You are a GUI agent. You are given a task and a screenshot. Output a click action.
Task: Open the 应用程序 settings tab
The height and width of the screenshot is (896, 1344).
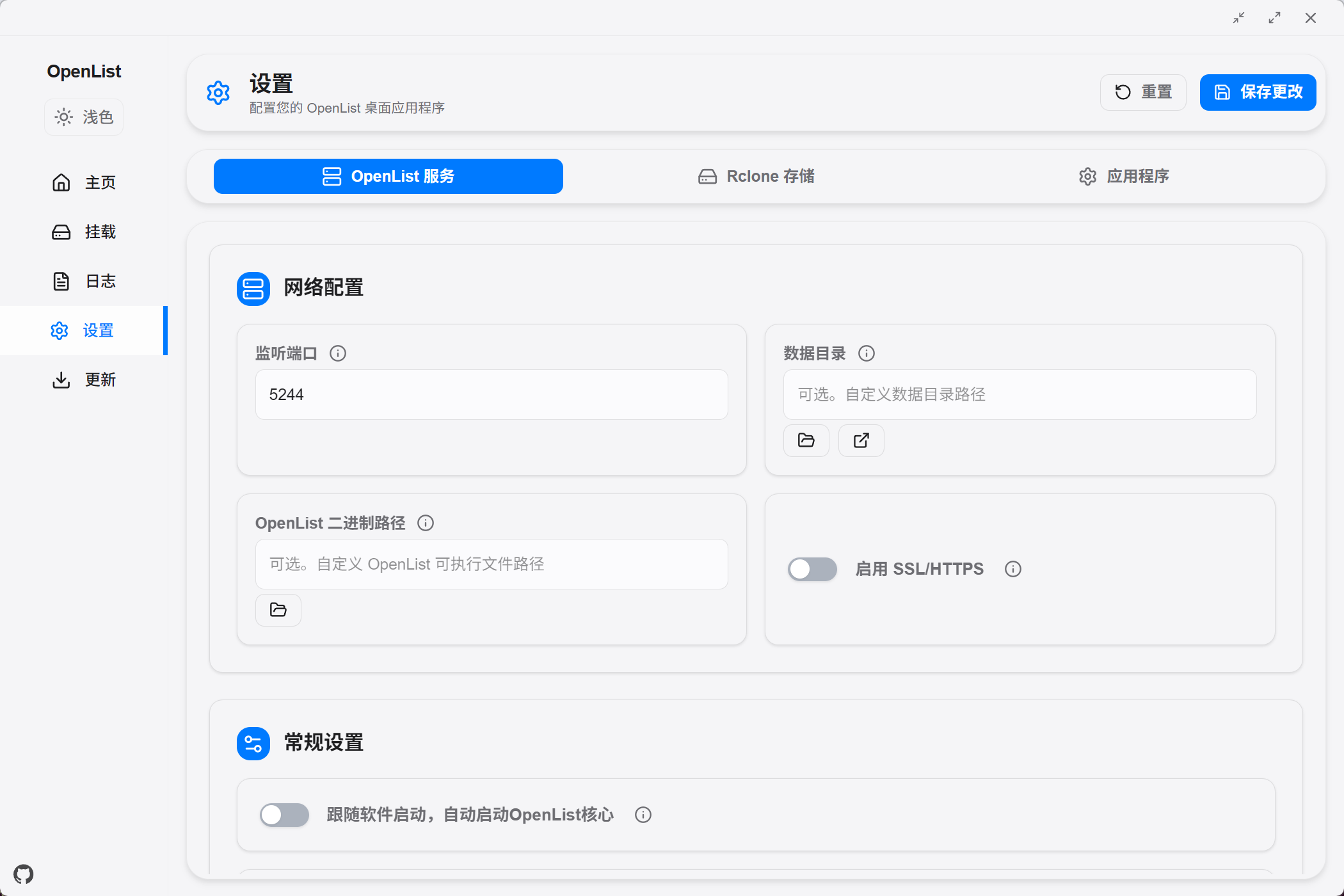click(1124, 177)
